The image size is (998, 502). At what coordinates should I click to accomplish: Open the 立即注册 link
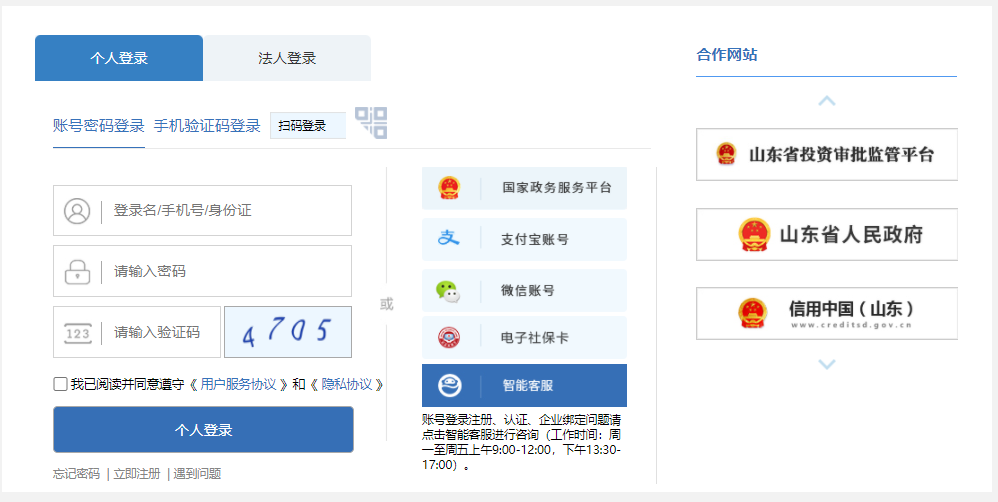click(137, 474)
